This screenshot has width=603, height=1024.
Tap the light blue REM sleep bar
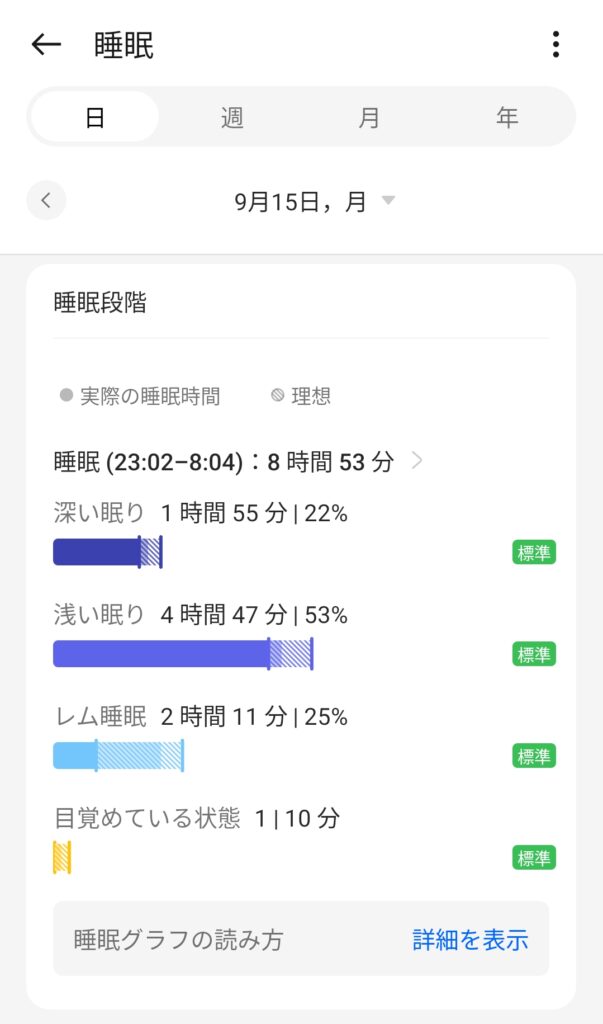point(75,756)
